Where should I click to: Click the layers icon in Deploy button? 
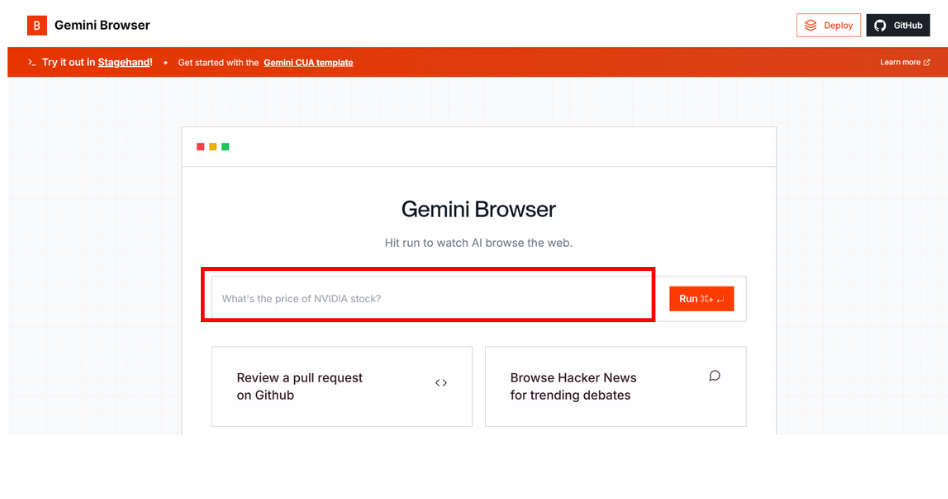[811, 25]
